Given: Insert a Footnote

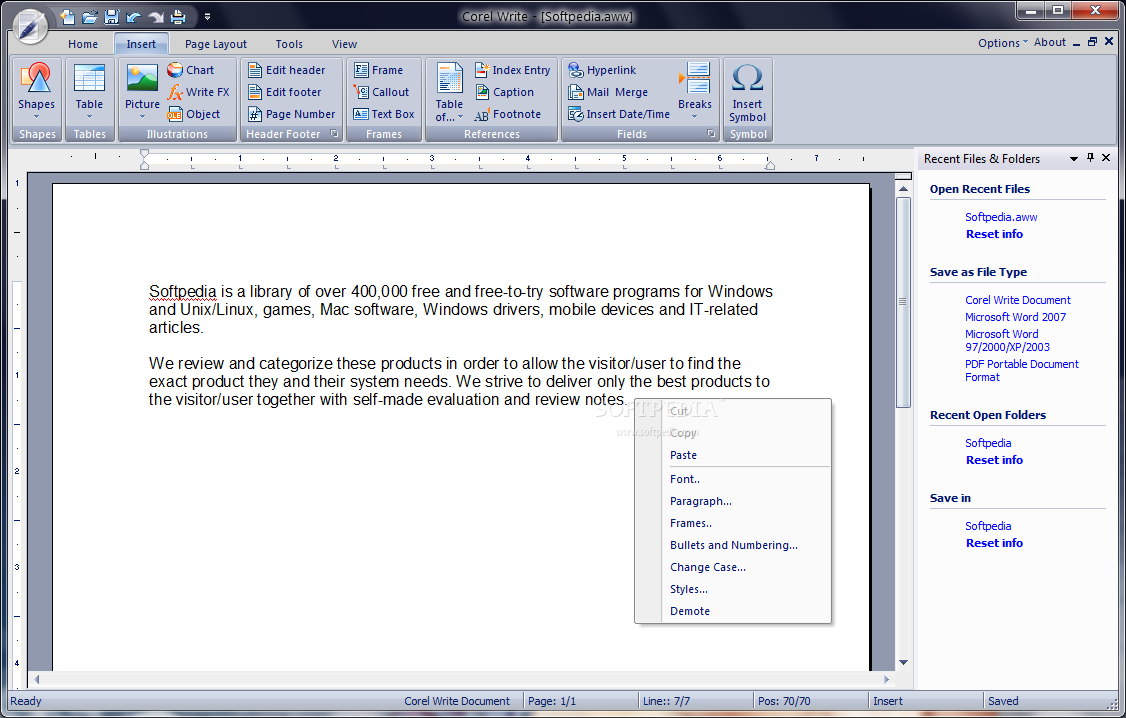Looking at the screenshot, I should click(x=508, y=114).
